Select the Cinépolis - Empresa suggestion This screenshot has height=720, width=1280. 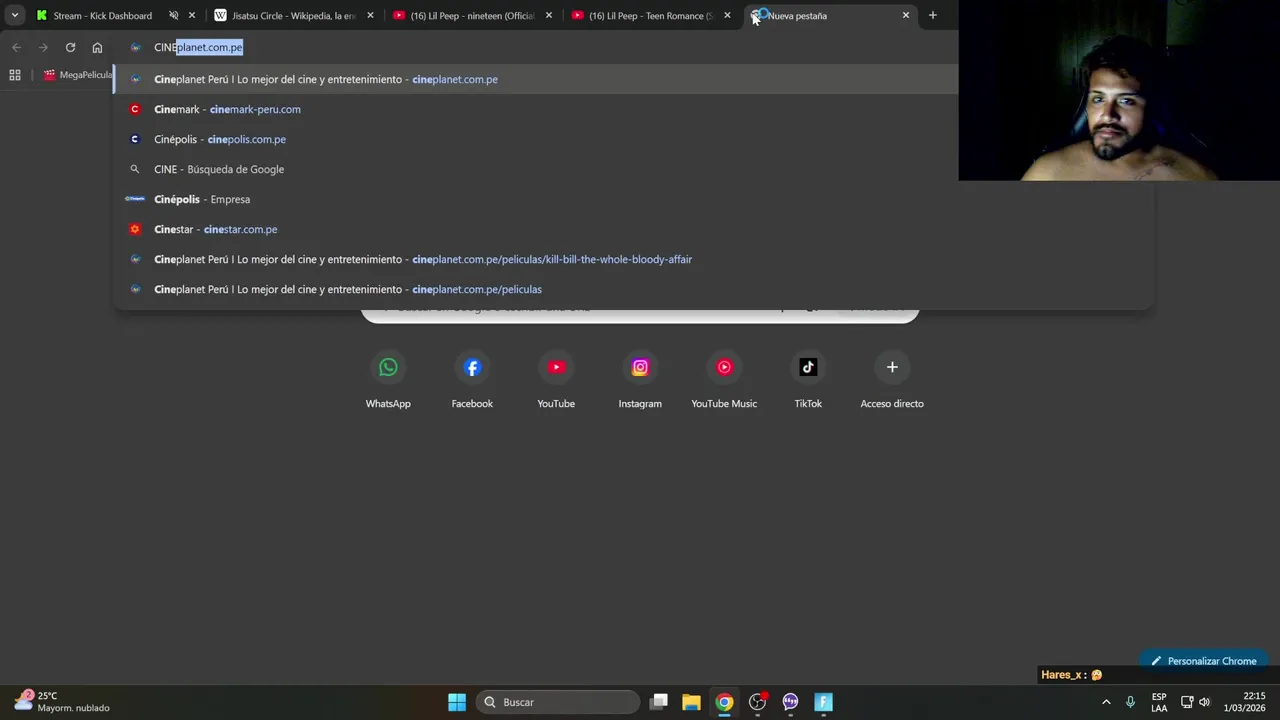[x=634, y=199]
